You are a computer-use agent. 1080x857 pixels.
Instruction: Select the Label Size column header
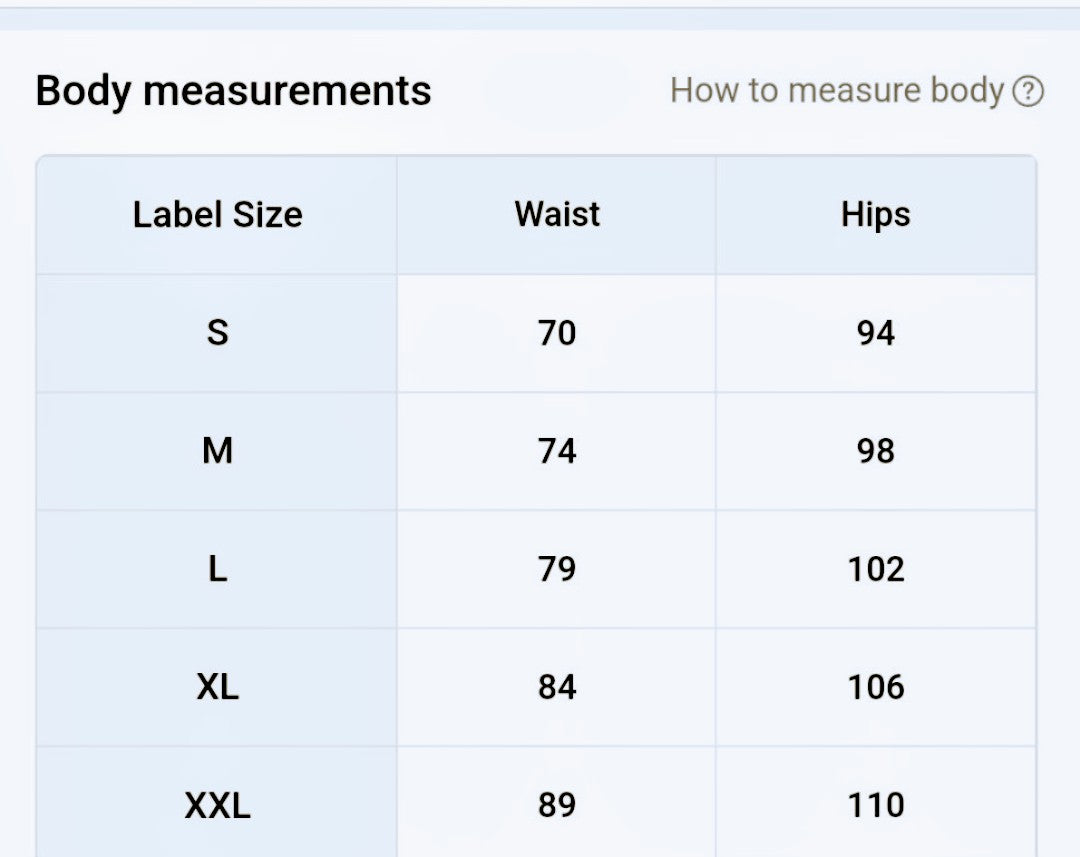[217, 215]
